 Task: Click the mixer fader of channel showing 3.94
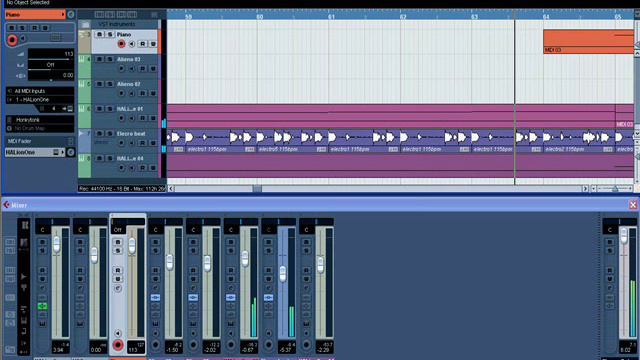coord(56,244)
